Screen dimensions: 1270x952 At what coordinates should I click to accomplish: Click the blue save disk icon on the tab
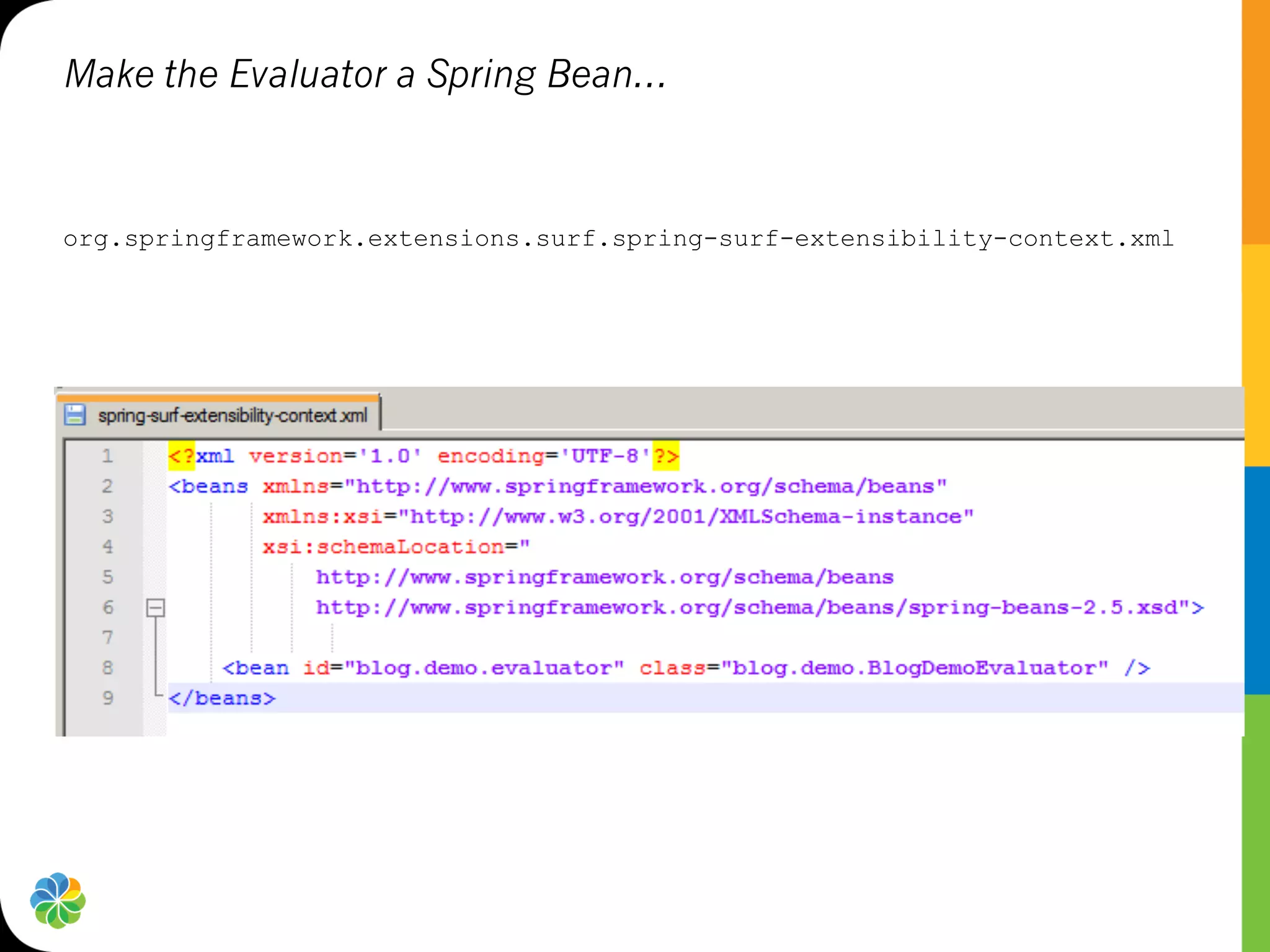point(75,415)
